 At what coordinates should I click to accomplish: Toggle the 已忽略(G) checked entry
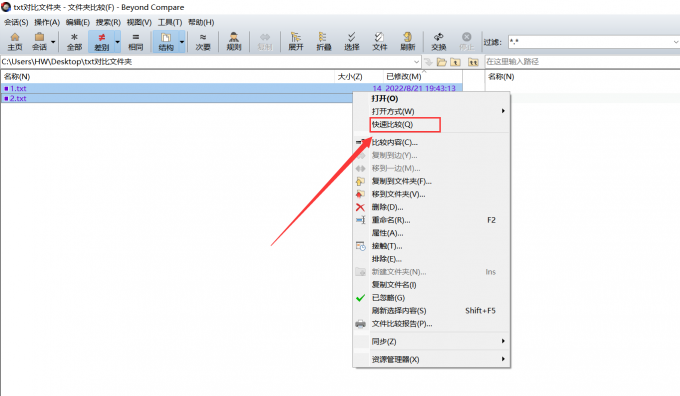[x=431, y=298]
